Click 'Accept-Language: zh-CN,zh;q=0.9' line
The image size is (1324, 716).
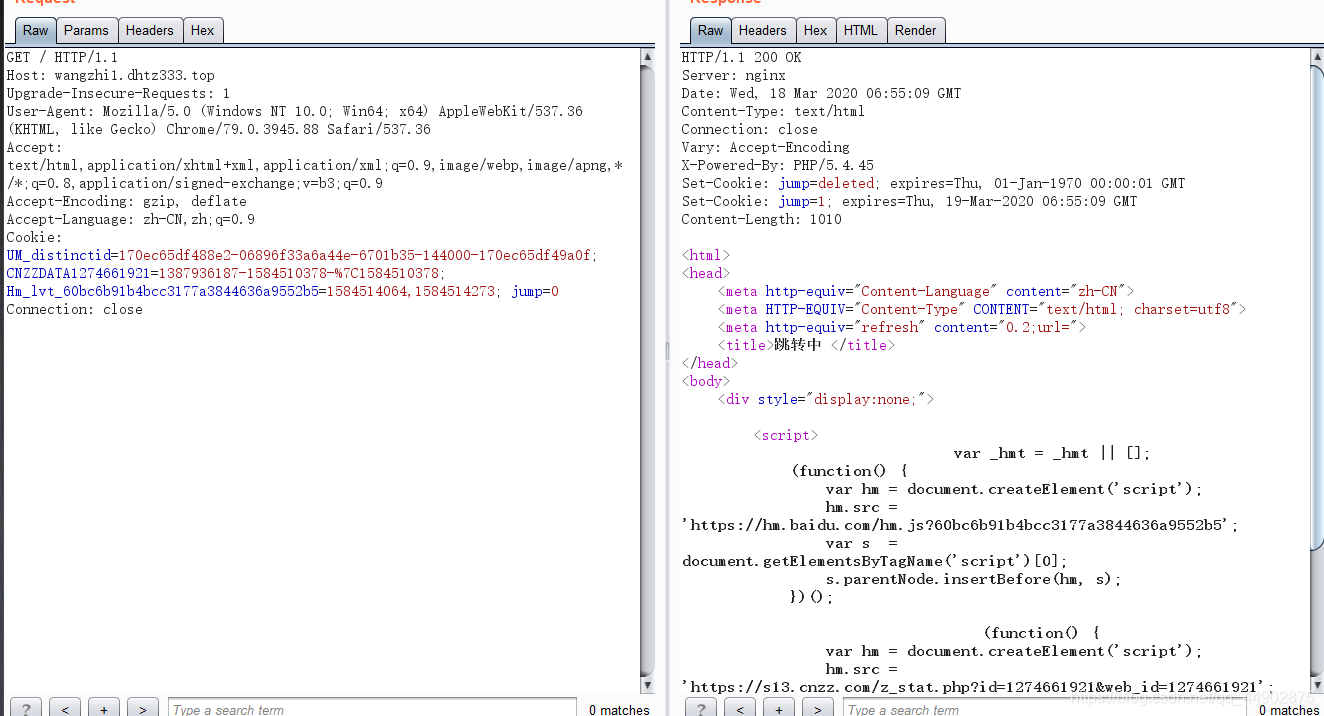130,219
